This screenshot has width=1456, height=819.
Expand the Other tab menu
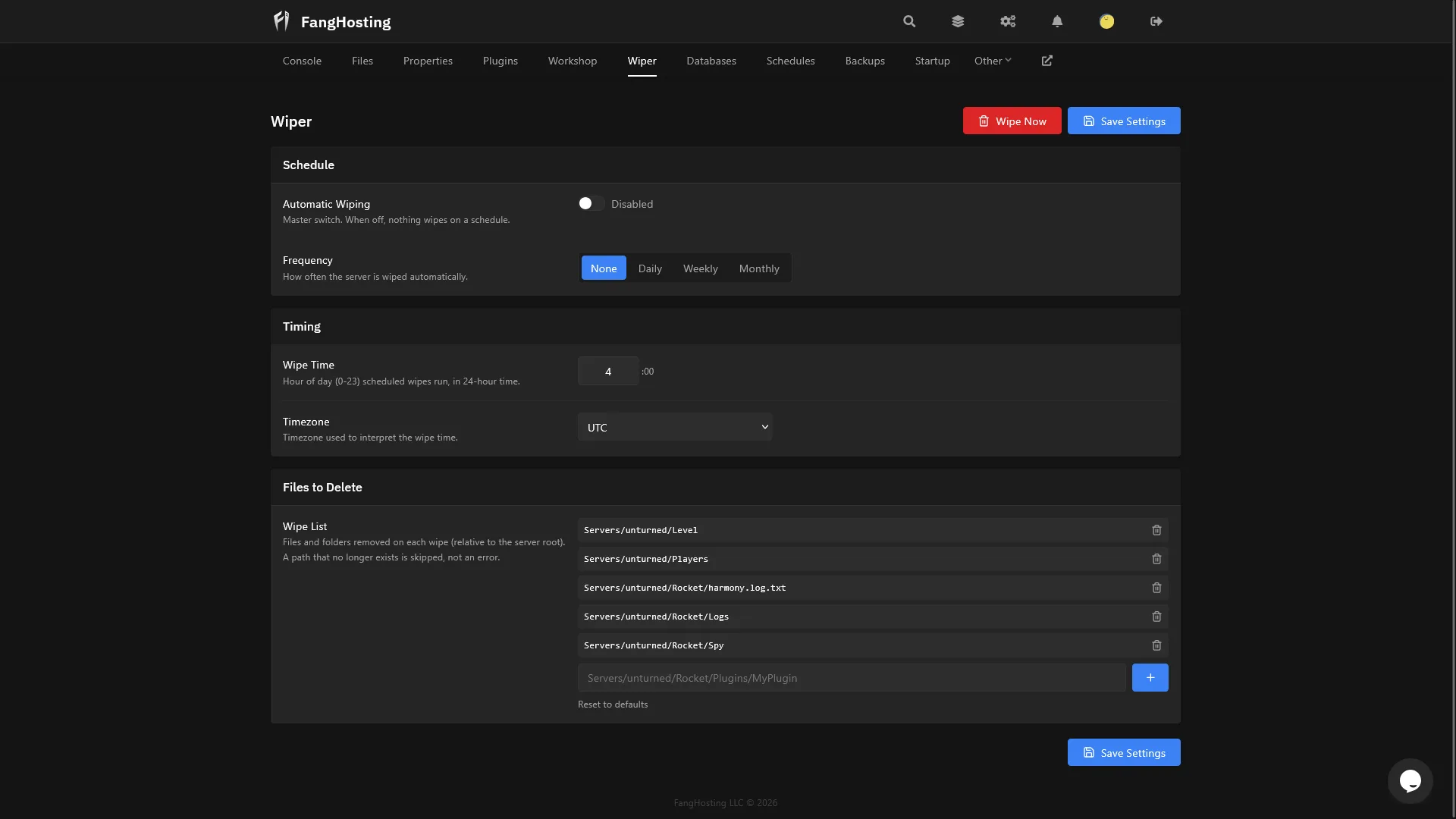[x=993, y=61]
